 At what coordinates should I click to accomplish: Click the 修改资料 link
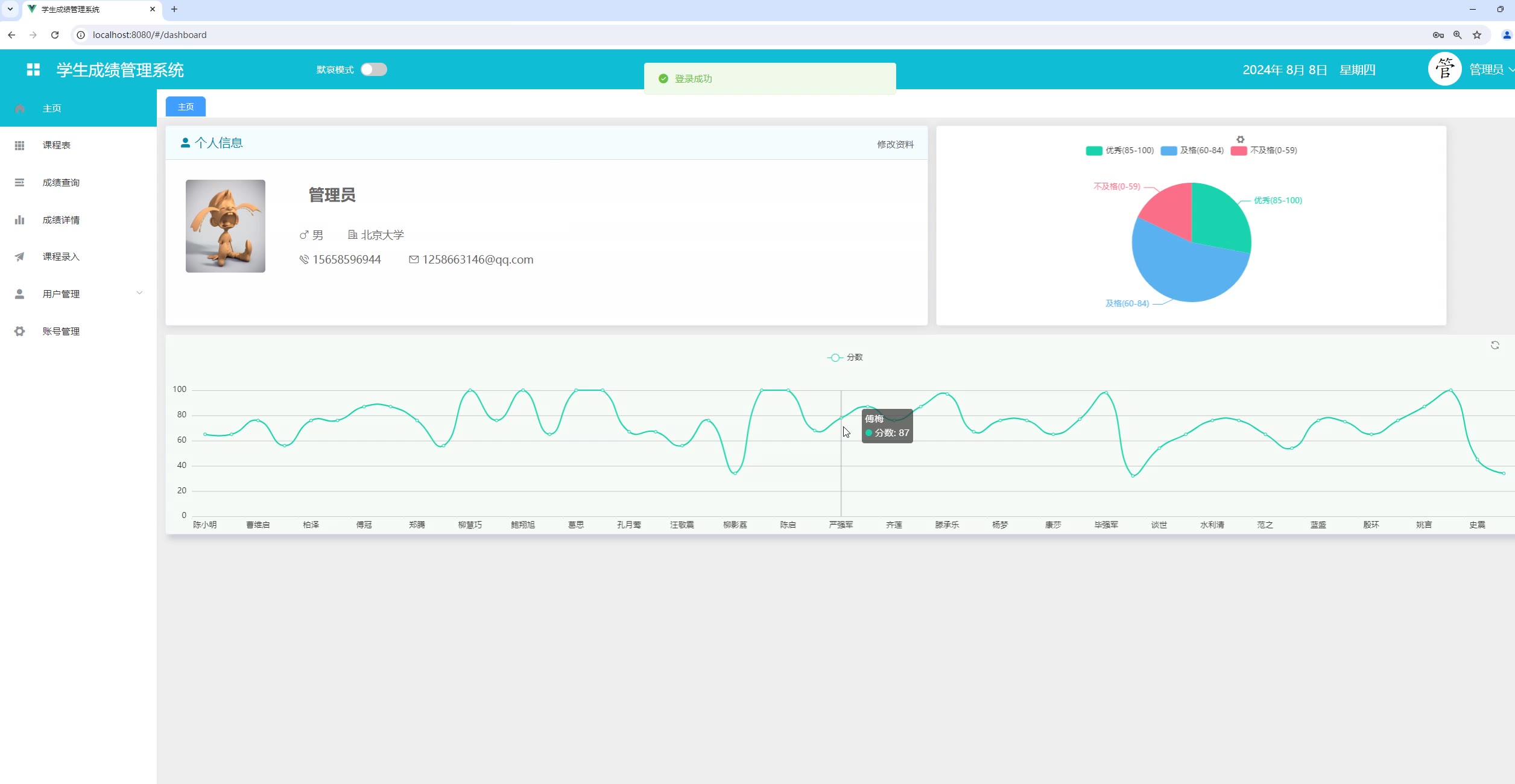[895, 145]
